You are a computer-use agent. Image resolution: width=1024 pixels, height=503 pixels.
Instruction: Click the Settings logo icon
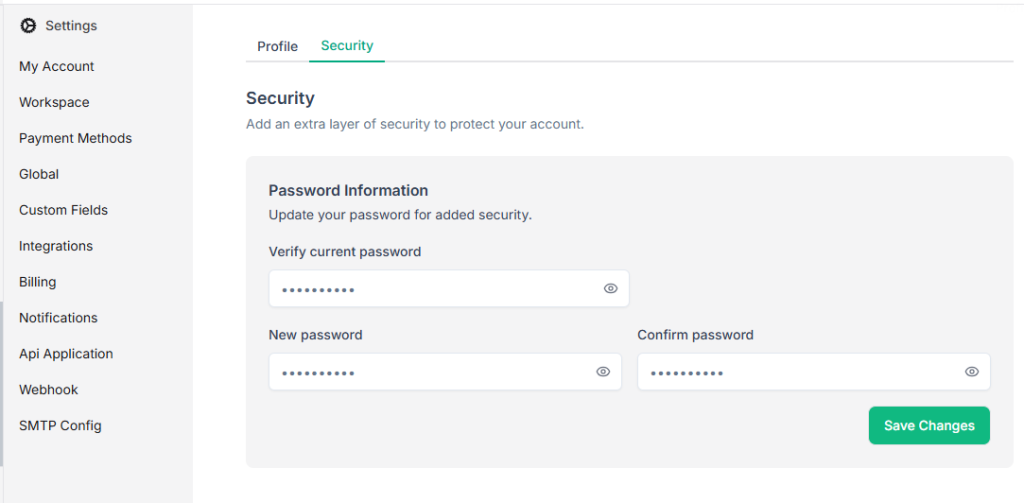pos(28,26)
